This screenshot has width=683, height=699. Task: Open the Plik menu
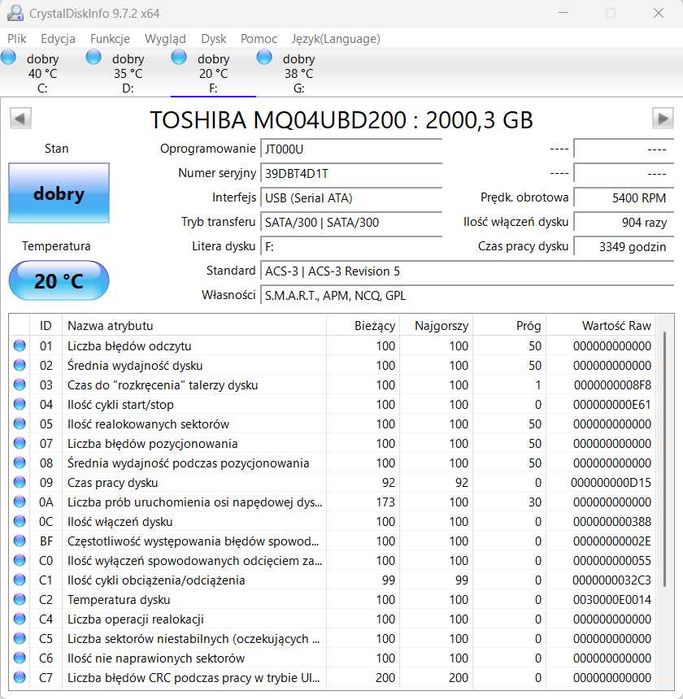[17, 39]
